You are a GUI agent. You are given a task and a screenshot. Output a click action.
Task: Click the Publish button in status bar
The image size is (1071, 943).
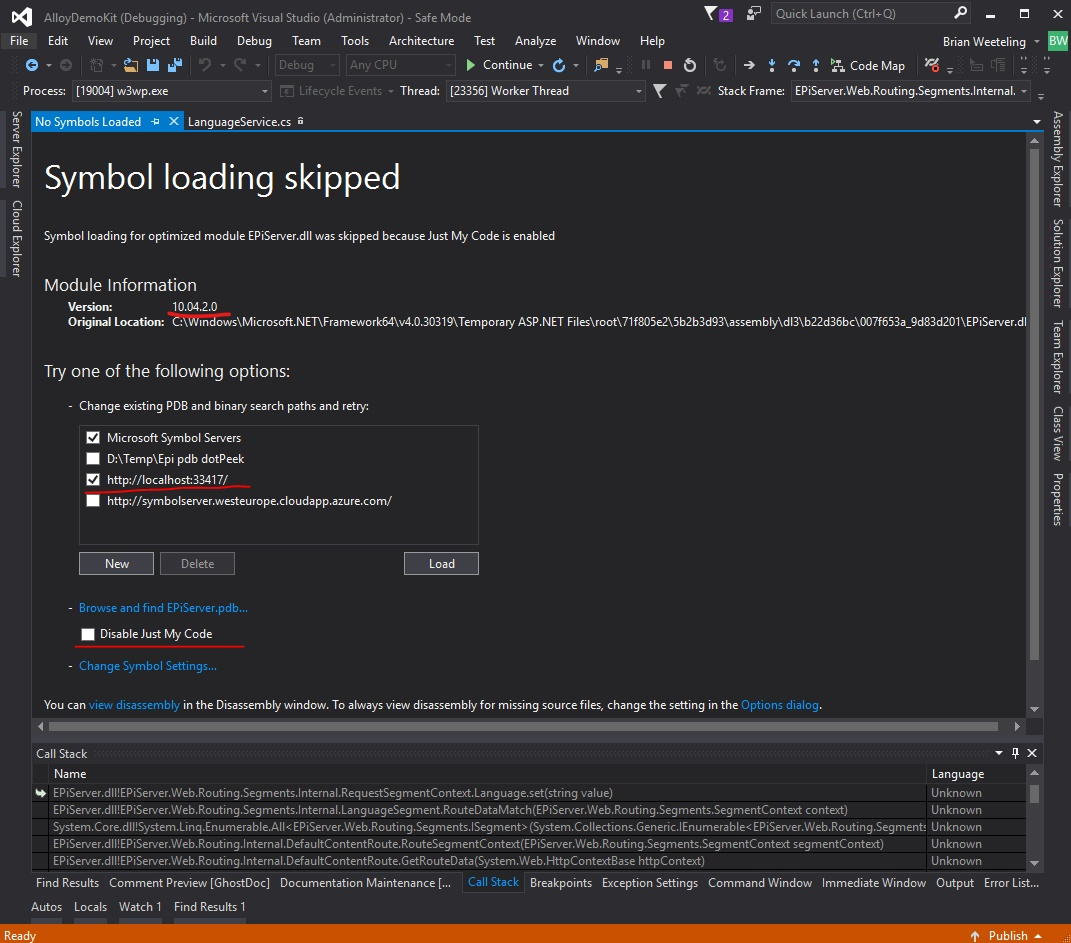click(1006, 935)
